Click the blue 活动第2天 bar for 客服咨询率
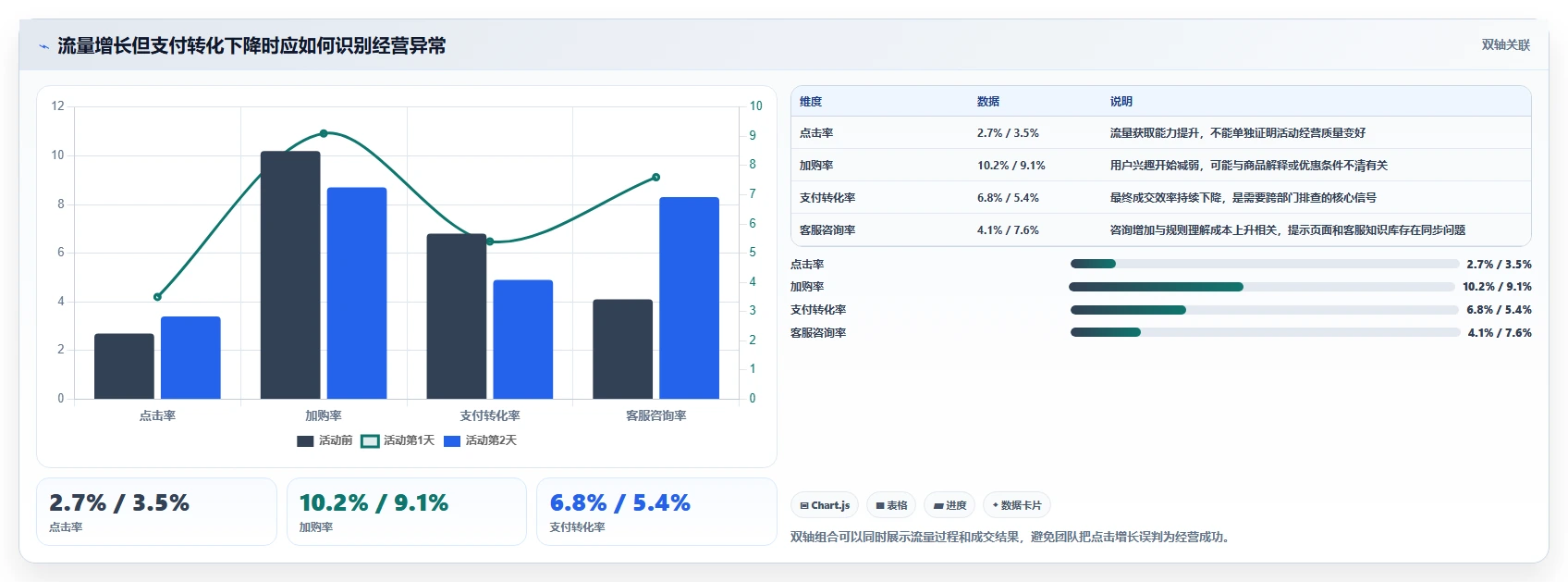The image size is (1568, 582). coord(689,298)
